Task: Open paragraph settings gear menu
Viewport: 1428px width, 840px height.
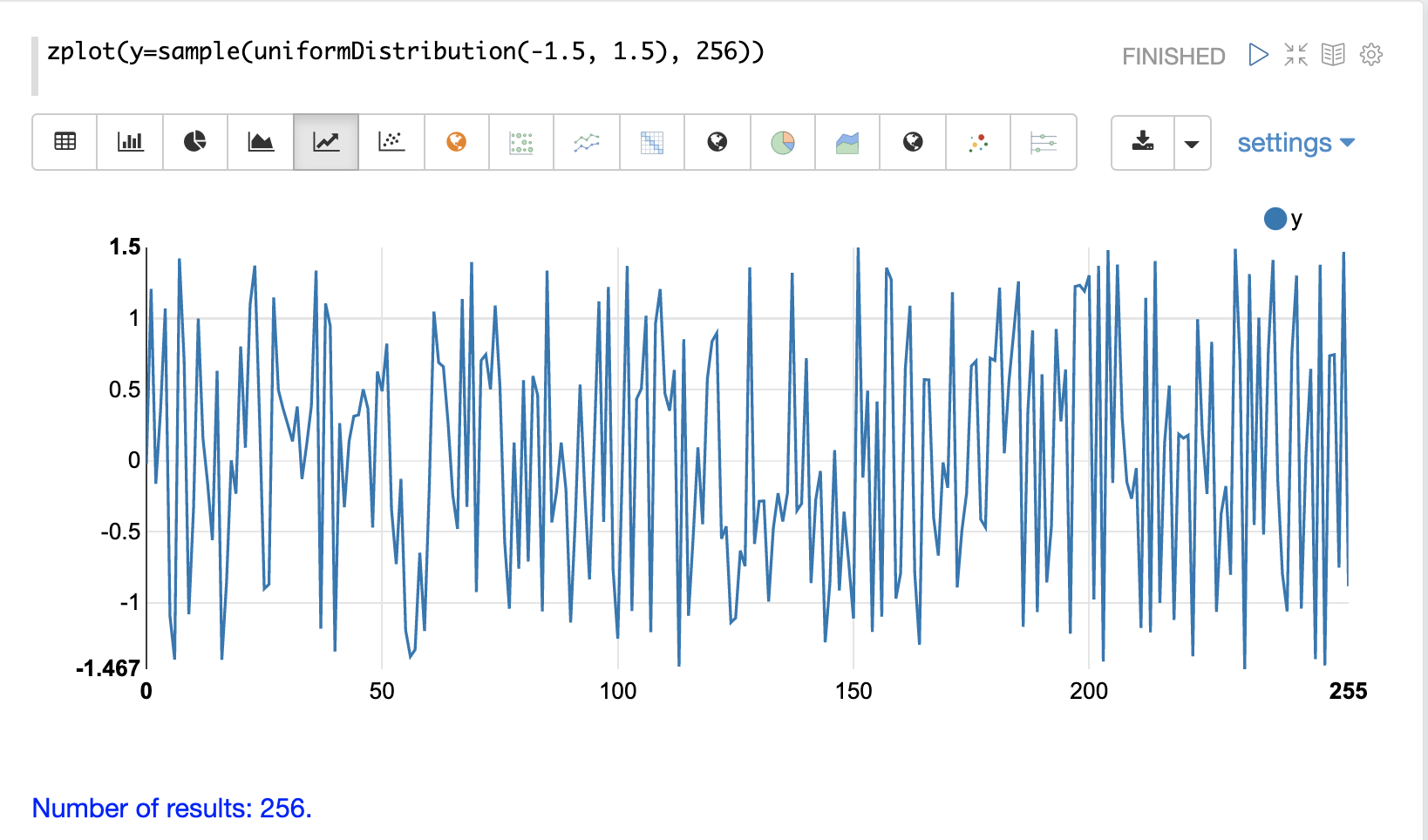Action: (x=1371, y=55)
